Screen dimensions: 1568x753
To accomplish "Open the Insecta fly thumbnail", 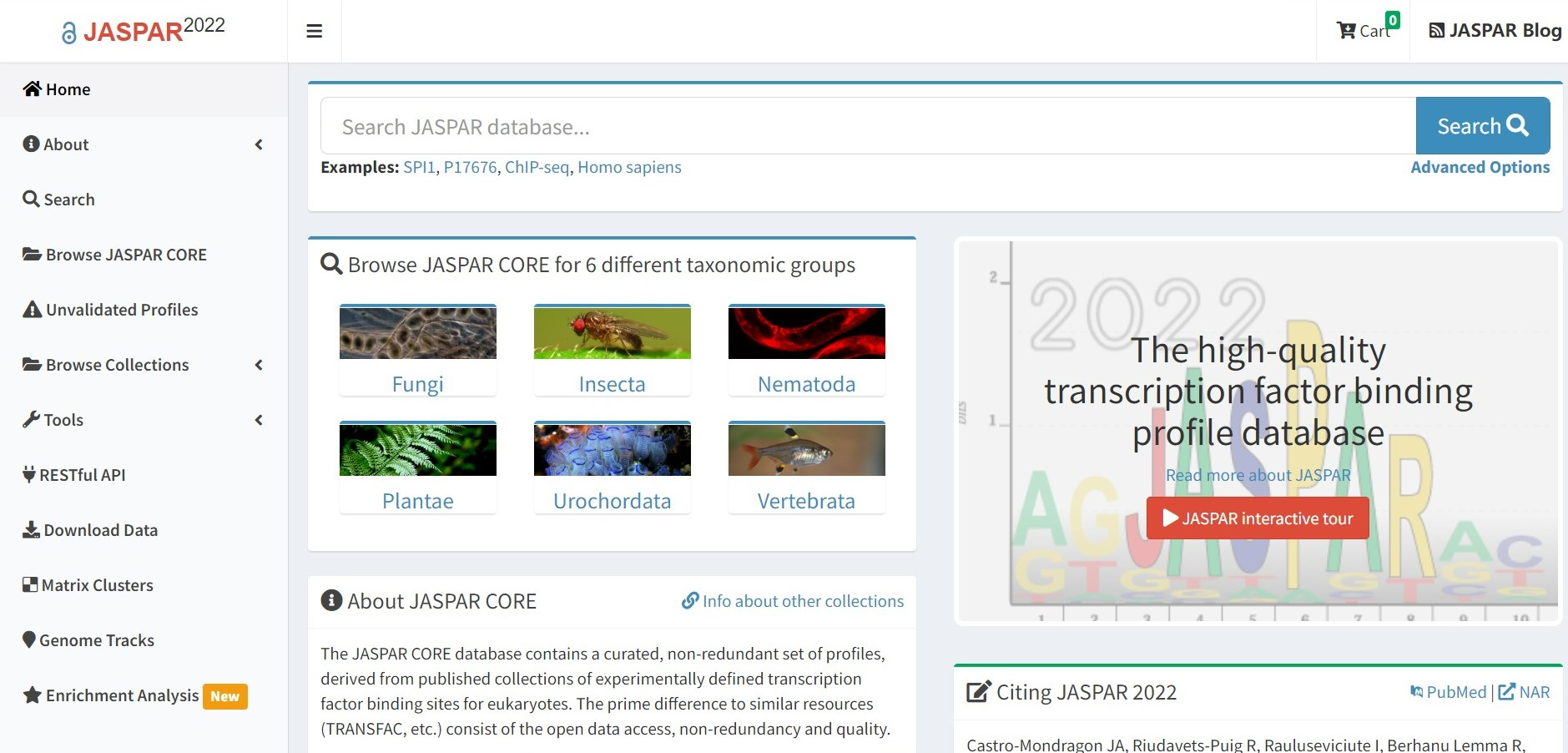I will 613,332.
